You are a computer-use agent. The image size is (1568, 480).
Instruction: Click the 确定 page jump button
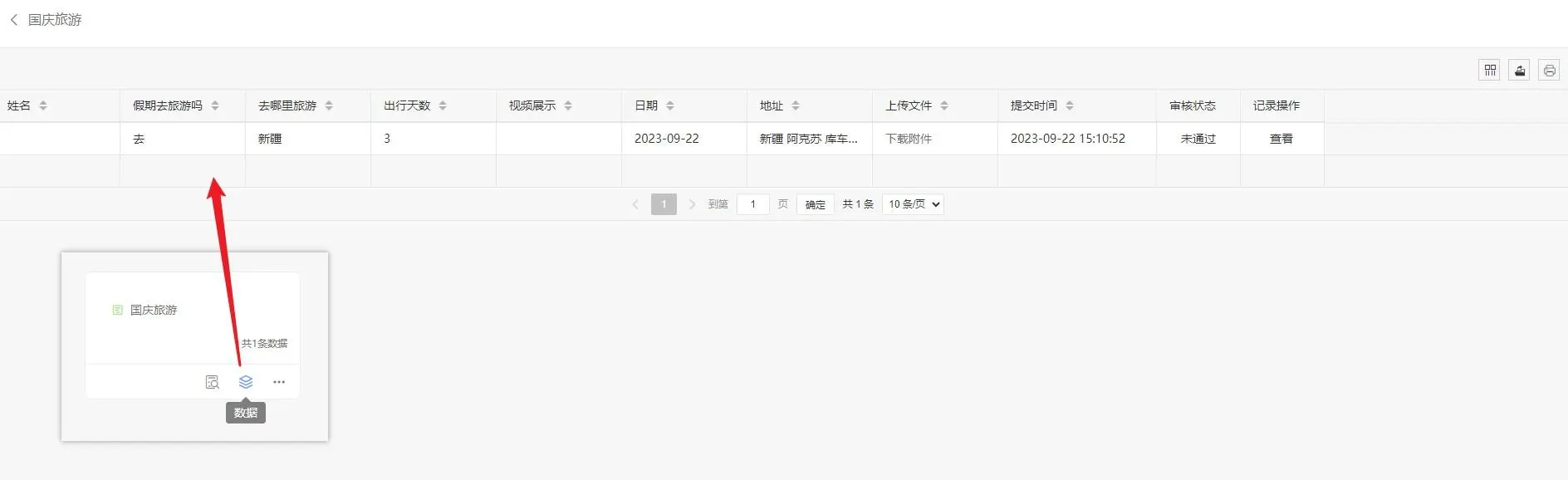815,204
